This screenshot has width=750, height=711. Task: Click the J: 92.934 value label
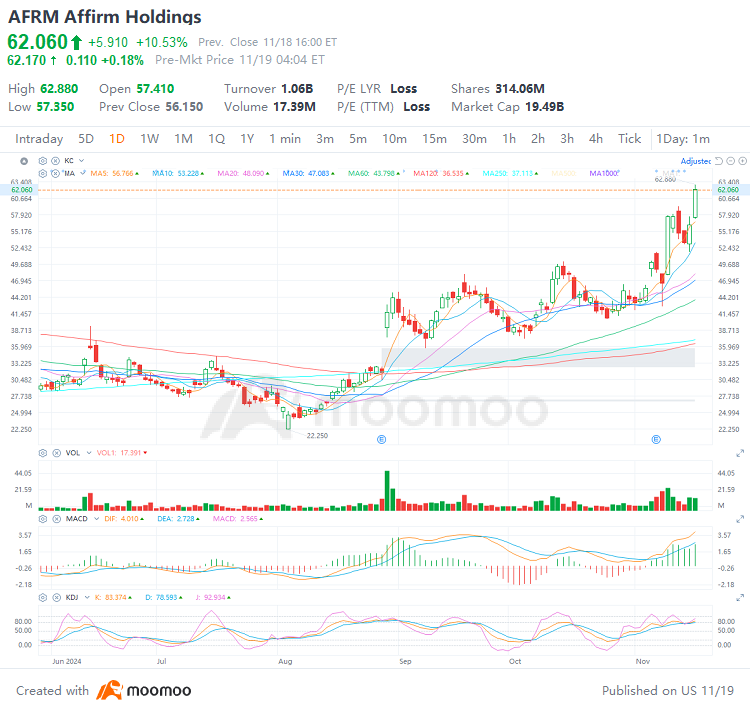pos(213,597)
